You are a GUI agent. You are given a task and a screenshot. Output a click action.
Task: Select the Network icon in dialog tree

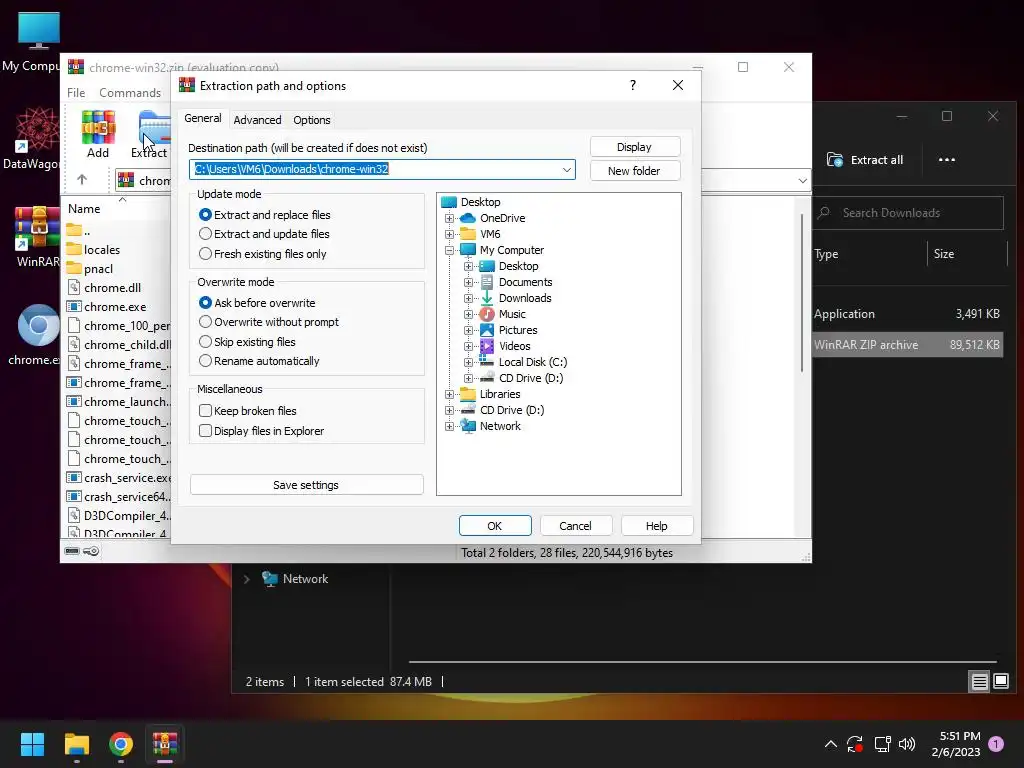(468, 426)
